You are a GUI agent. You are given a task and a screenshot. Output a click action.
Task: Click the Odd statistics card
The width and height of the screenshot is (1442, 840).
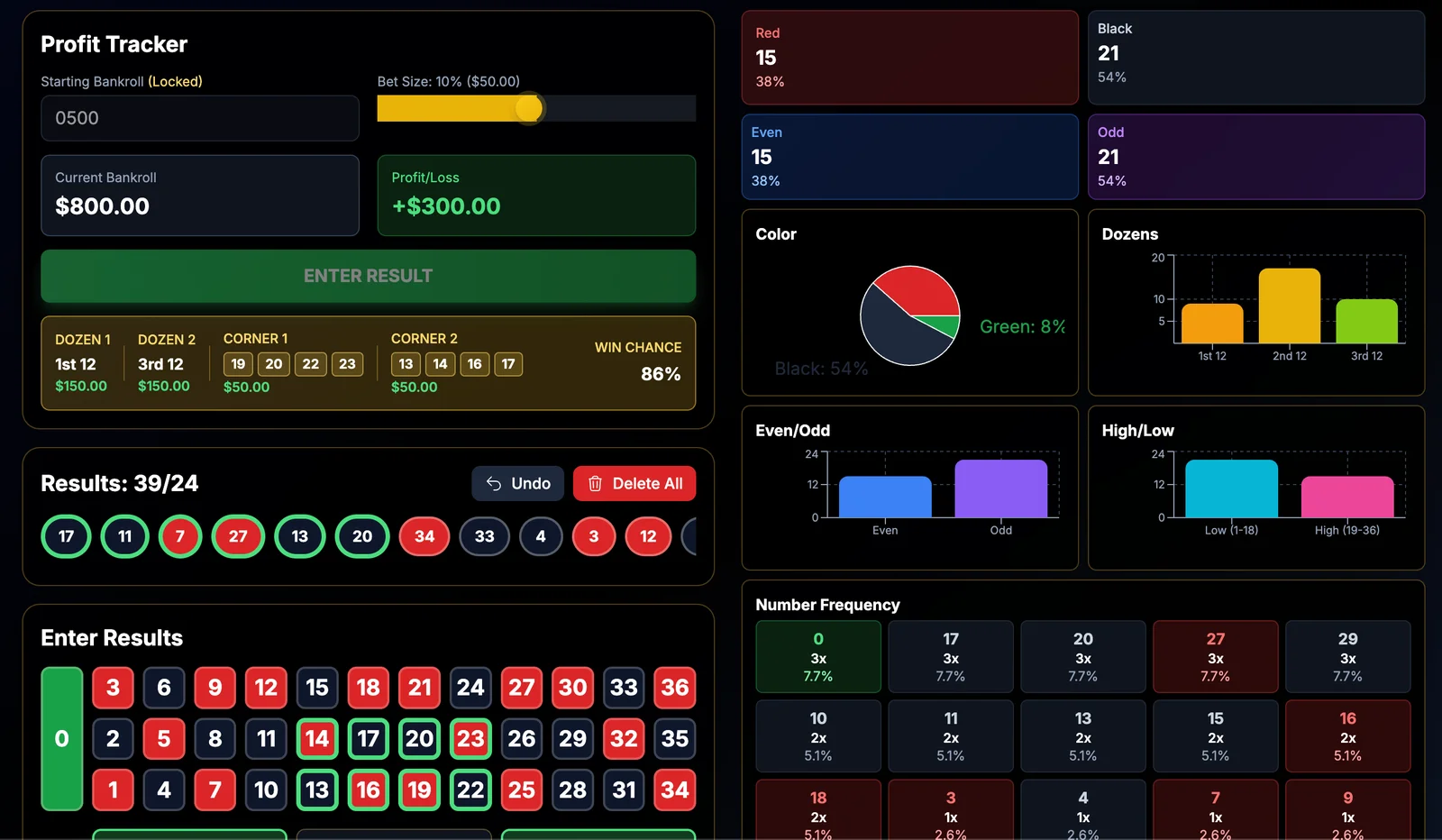tap(1256, 157)
